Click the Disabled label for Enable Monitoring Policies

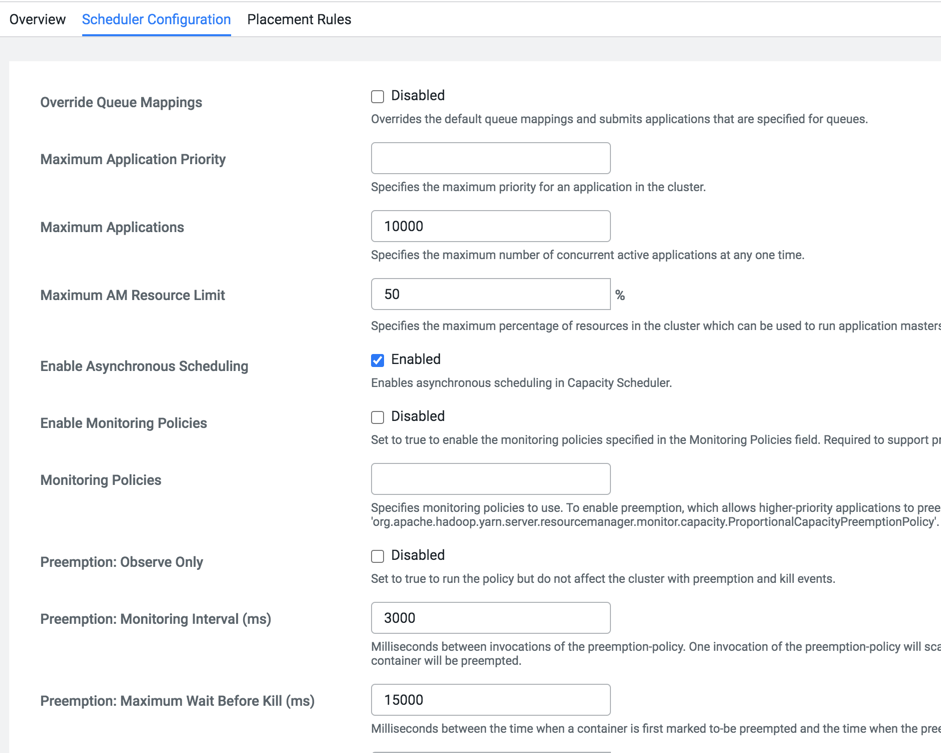click(x=418, y=416)
